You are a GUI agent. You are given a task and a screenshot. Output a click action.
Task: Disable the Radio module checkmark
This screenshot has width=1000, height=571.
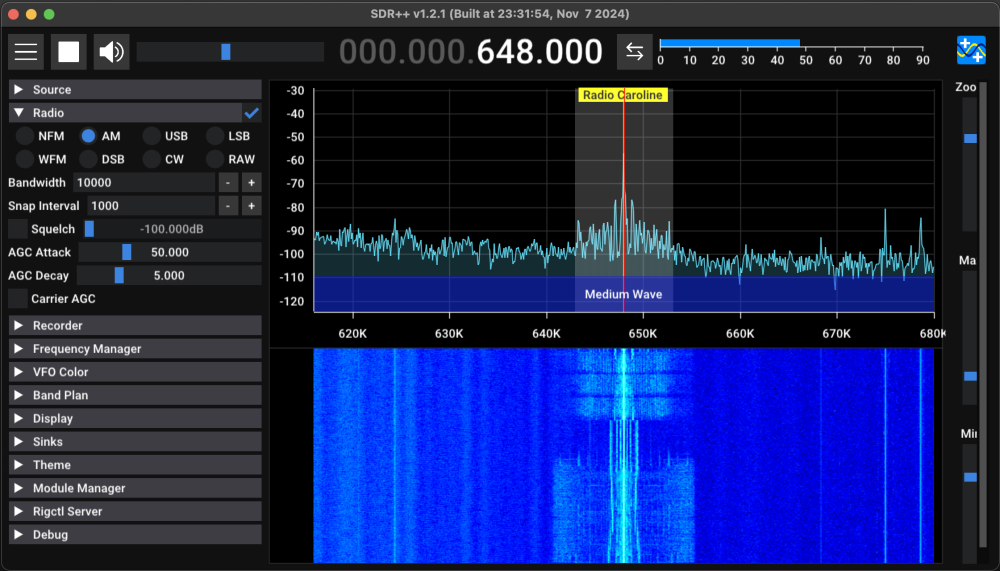[252, 113]
